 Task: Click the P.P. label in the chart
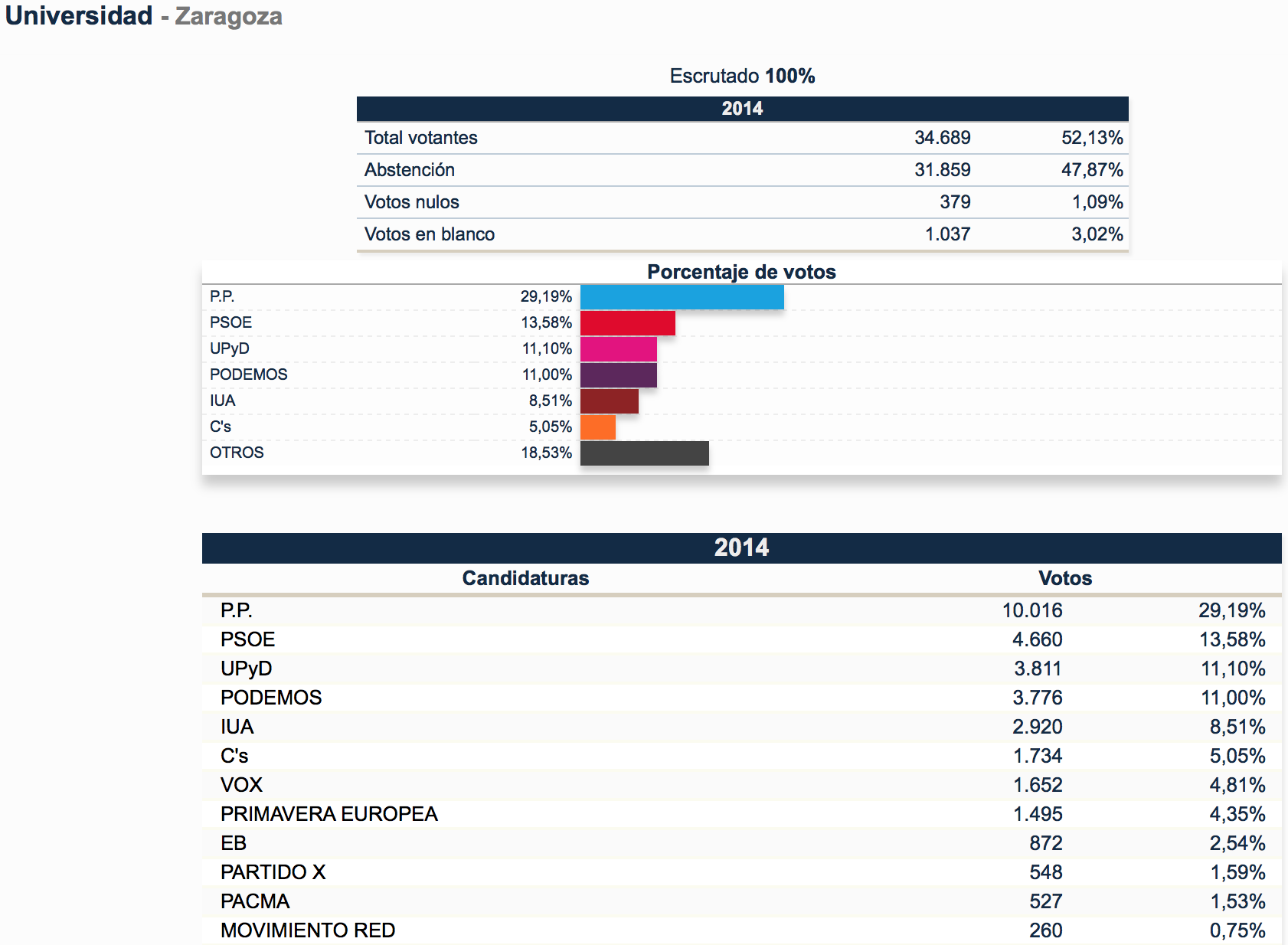click(222, 296)
